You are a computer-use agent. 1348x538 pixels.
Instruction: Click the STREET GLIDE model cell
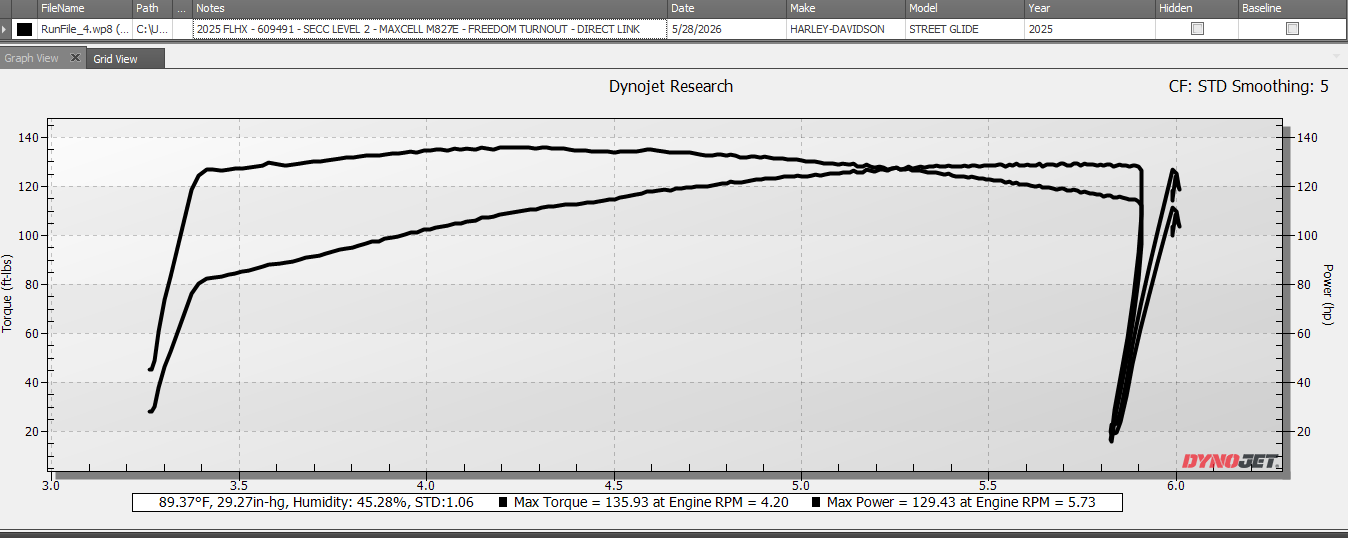[x=964, y=29]
